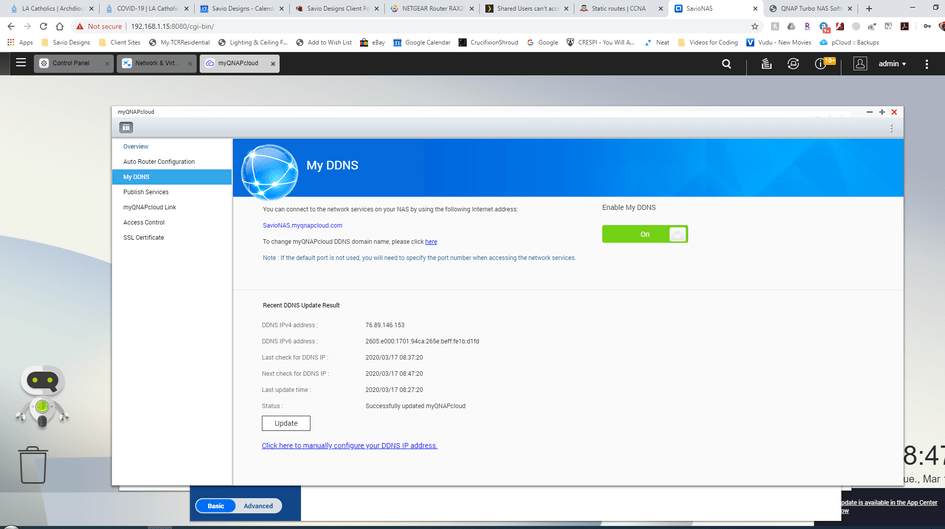Select the Basic mode toggle
Image resolution: width=945 pixels, height=529 pixels.
click(x=216, y=506)
